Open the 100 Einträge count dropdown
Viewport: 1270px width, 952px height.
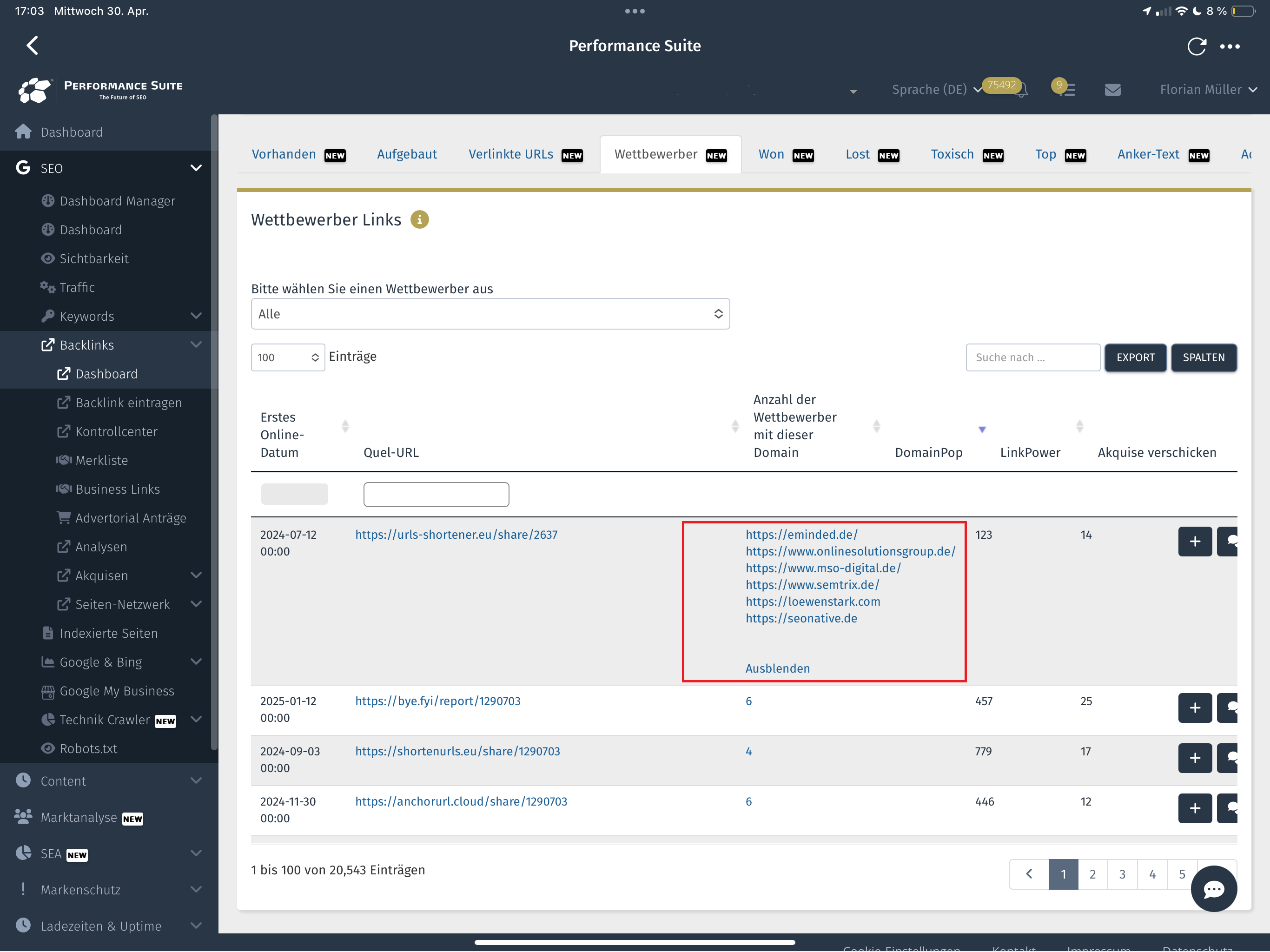click(288, 357)
